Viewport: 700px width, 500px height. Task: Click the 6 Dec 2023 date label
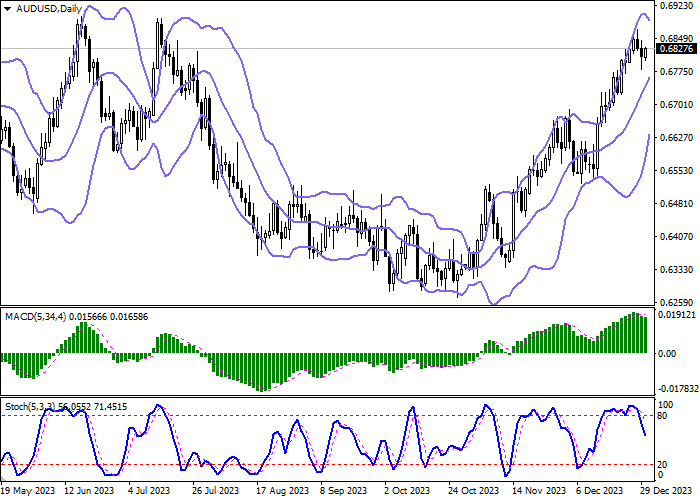(x=600, y=491)
